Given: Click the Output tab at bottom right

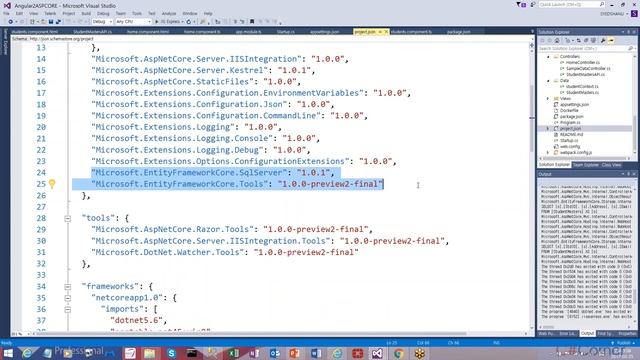Looking at the screenshot, I should pos(587,333).
